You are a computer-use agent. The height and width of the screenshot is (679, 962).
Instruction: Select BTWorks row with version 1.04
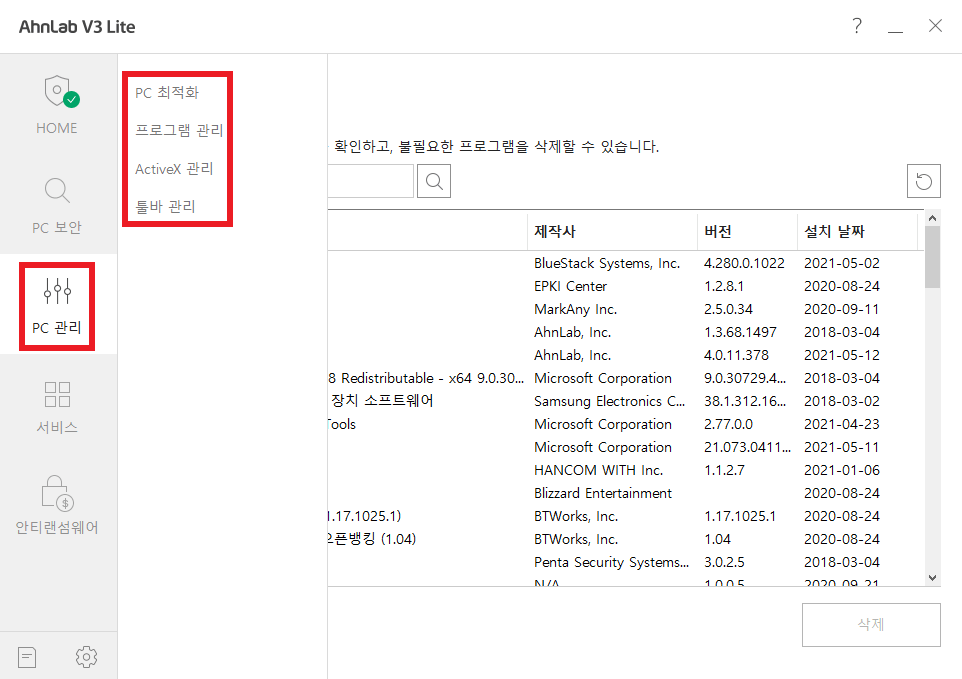coord(626,539)
